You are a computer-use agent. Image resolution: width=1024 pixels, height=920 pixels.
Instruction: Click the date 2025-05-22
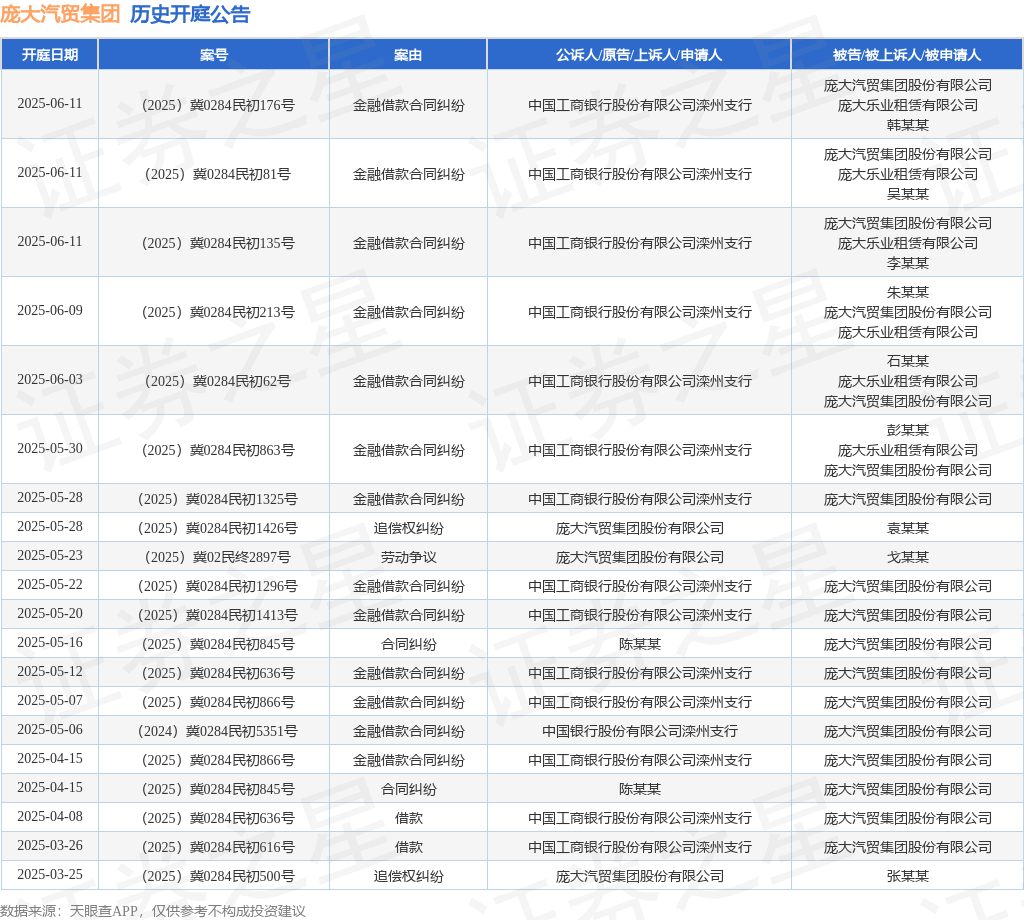(x=50, y=584)
